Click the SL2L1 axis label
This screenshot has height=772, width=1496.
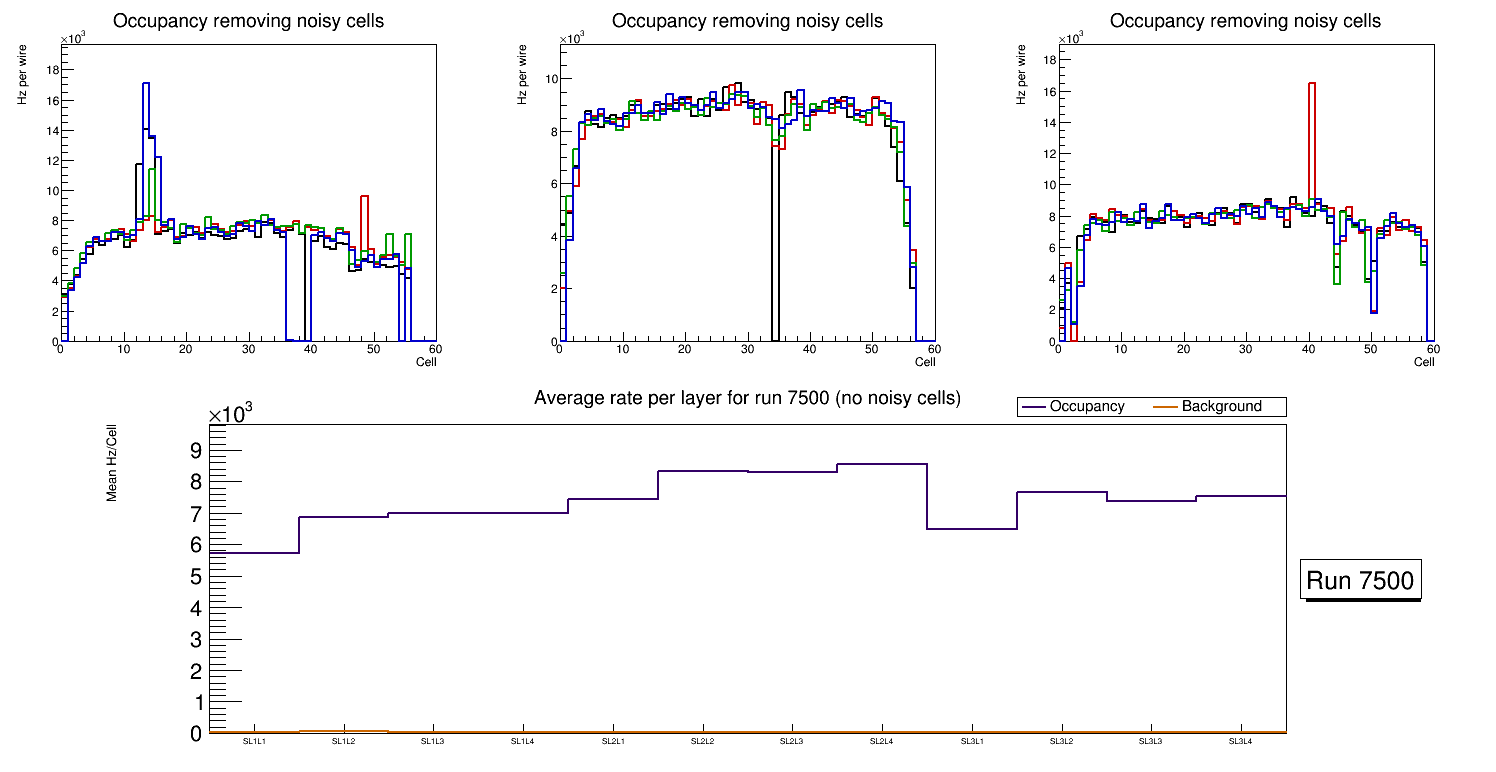(x=613, y=741)
